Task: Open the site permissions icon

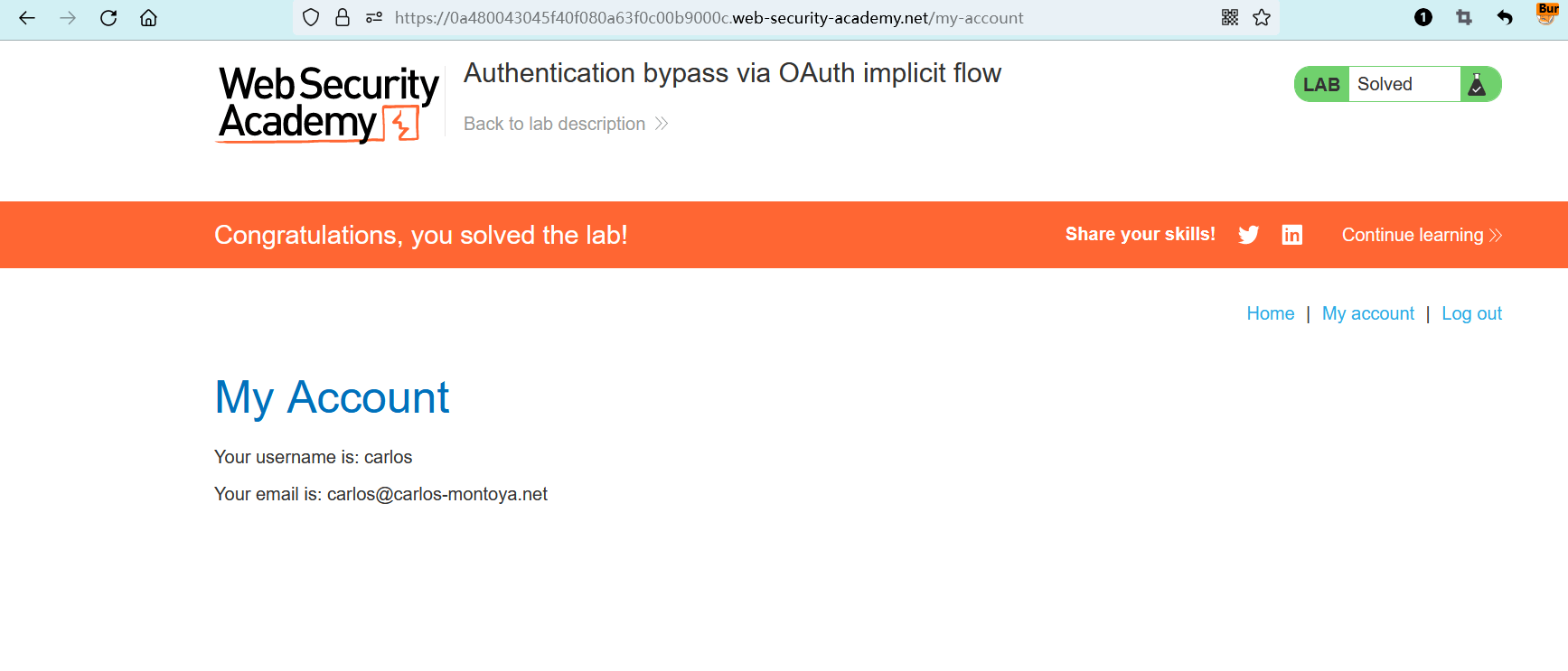Action: pyautogui.click(x=374, y=18)
